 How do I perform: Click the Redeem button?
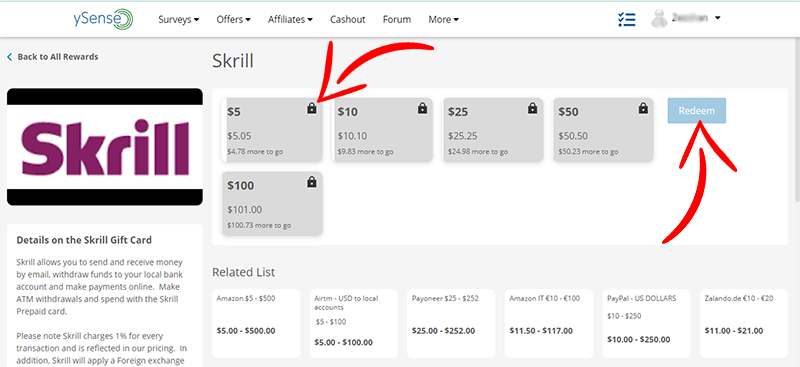pos(696,111)
